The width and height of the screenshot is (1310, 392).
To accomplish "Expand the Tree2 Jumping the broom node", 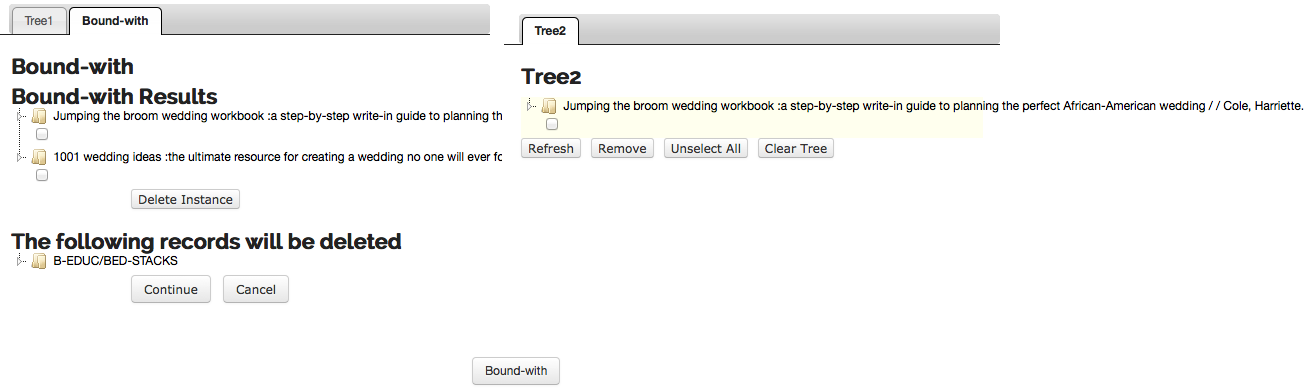I will pos(531,106).
